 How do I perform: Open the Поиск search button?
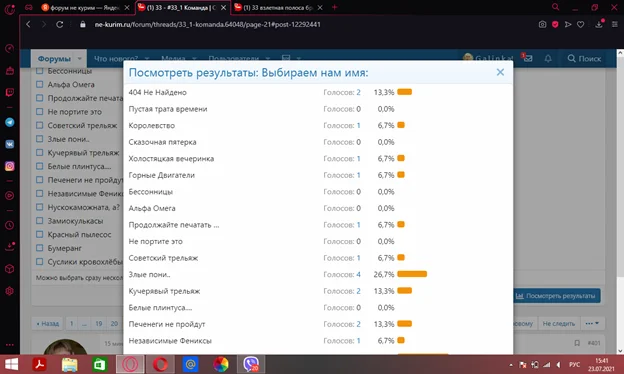pyautogui.click(x=584, y=58)
